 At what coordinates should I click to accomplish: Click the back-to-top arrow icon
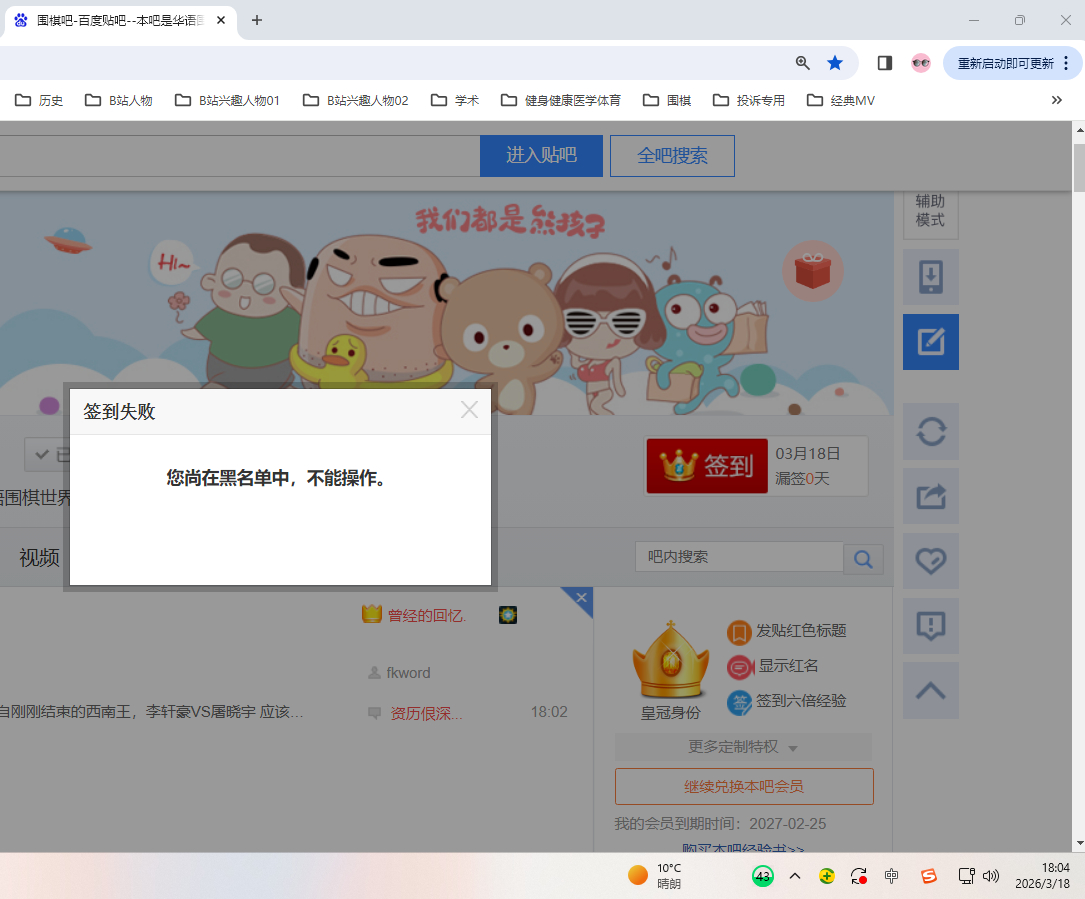[x=930, y=690]
